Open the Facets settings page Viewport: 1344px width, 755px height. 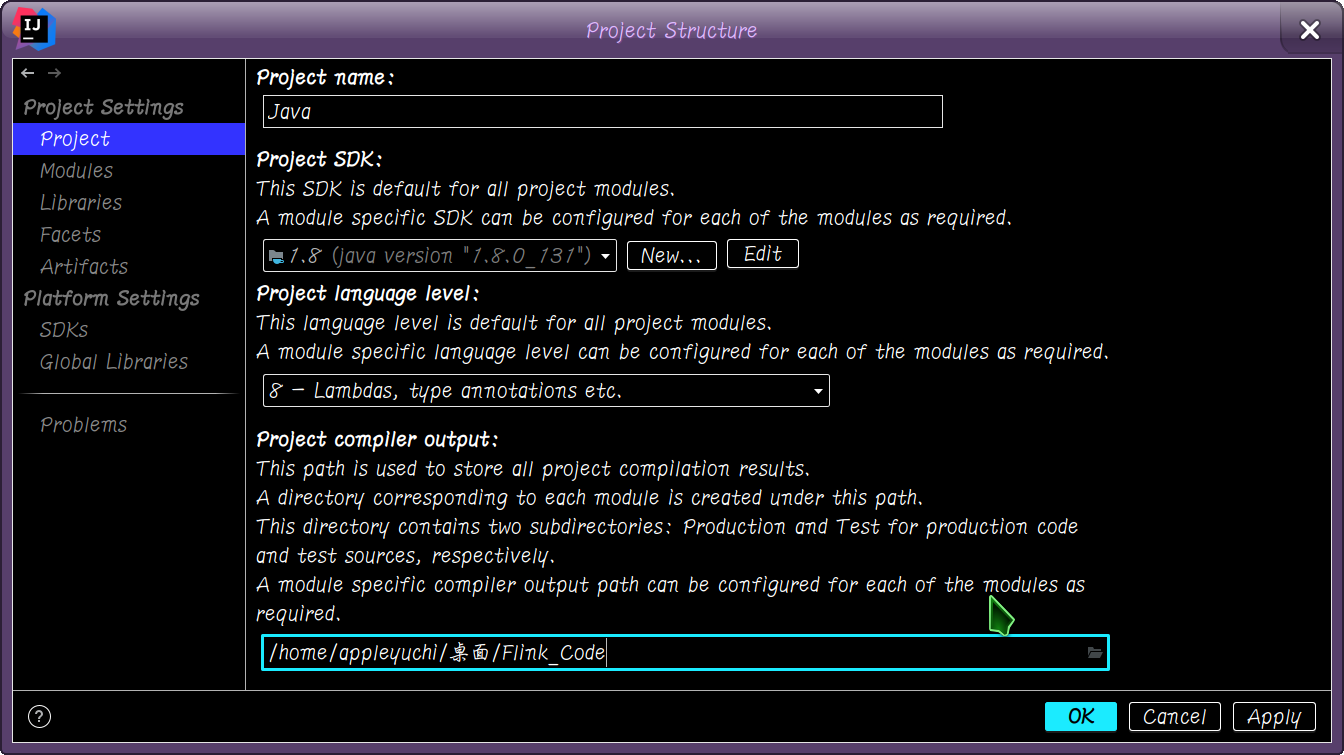click(x=70, y=235)
